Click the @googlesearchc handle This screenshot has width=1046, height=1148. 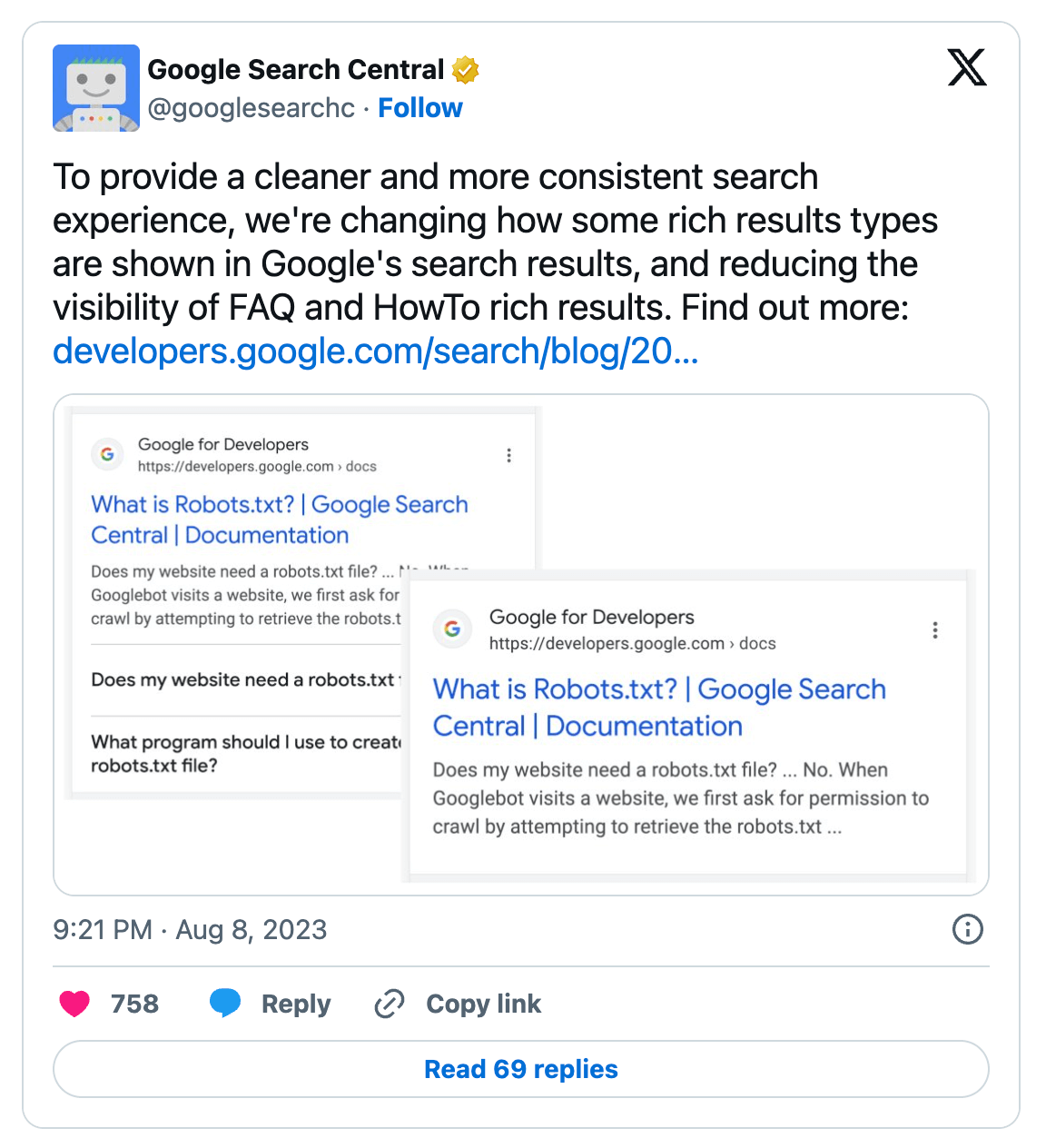pos(252,108)
